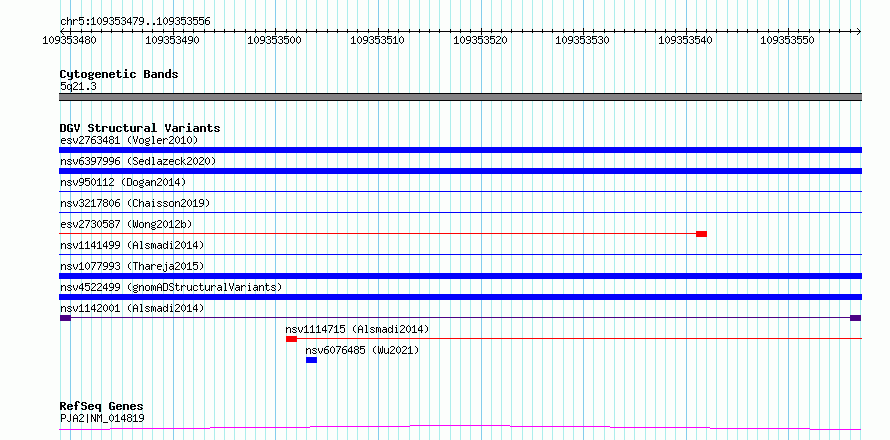Click ruler position 109353510
890x440 pixels.
click(x=377, y=40)
